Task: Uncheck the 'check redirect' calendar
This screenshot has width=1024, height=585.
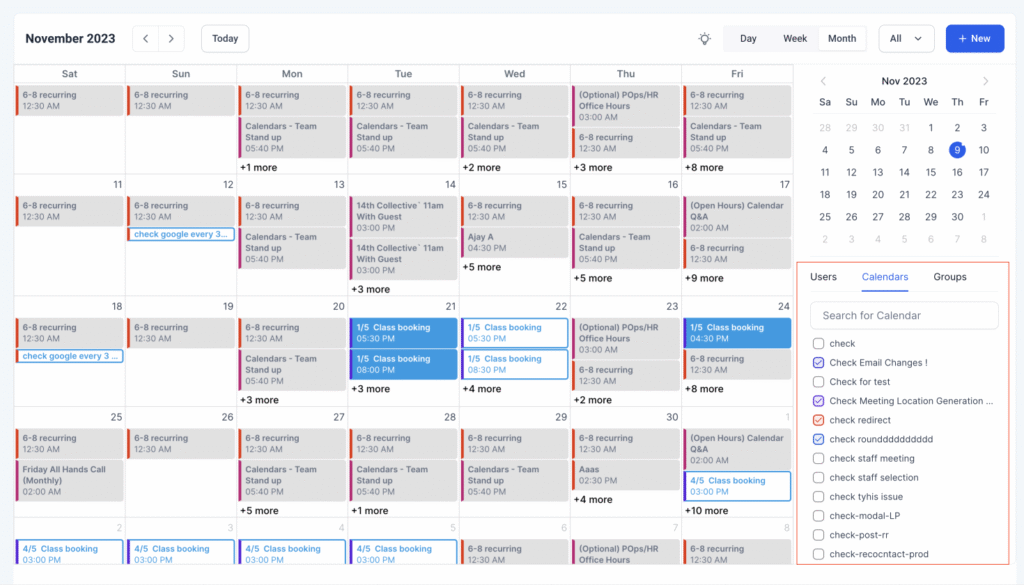Action: tap(821, 420)
